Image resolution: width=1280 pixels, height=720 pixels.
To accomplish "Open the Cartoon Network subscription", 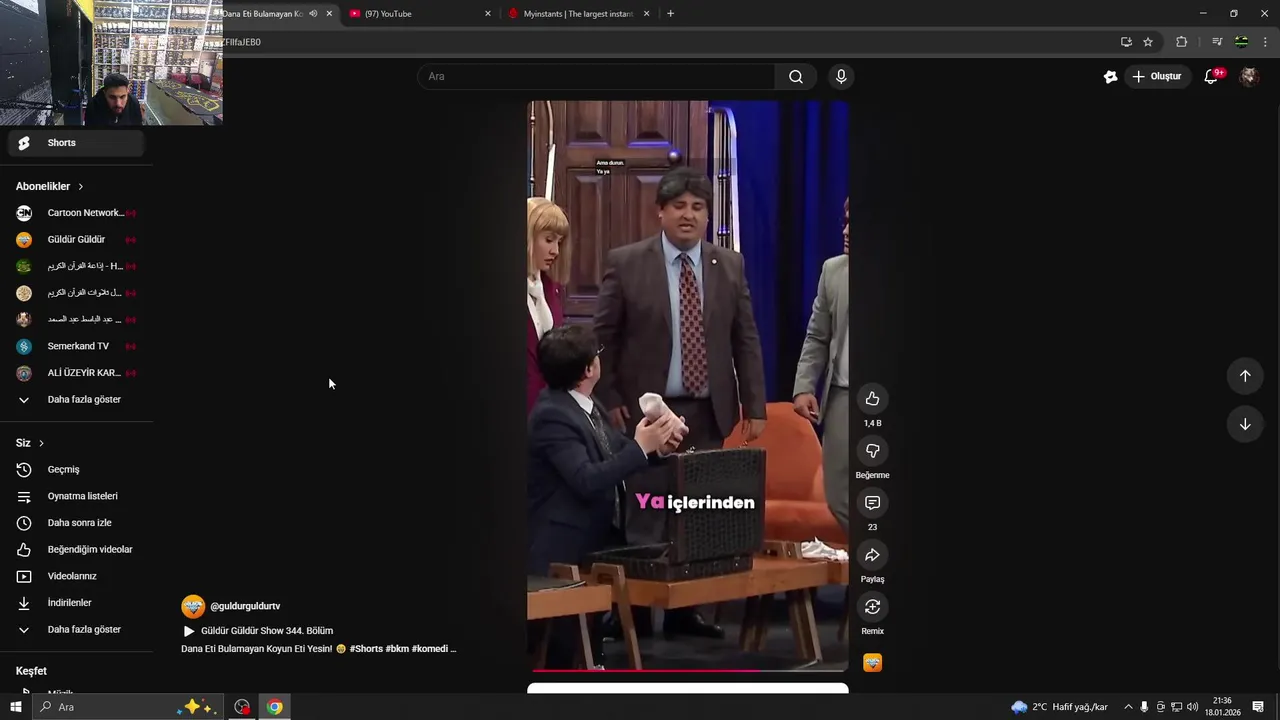I will point(76,213).
